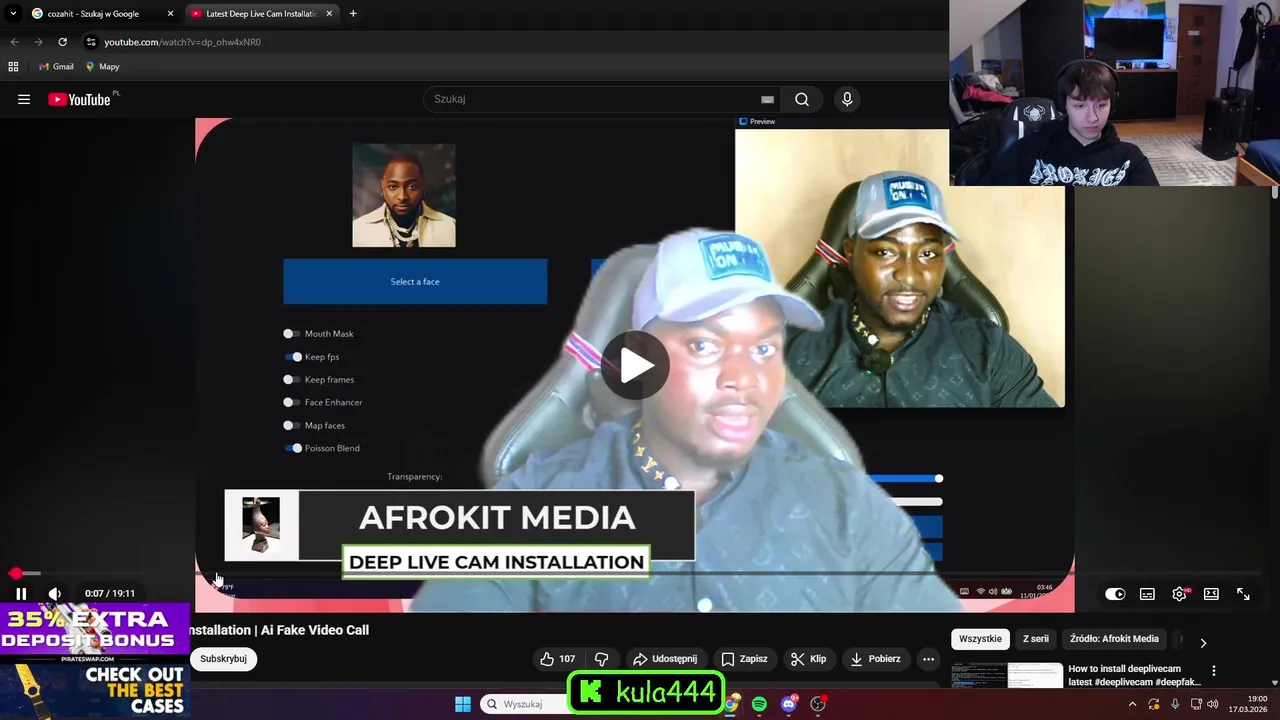Save the video with Zapisz
This screenshot has height=720, width=1280.
tap(744, 659)
